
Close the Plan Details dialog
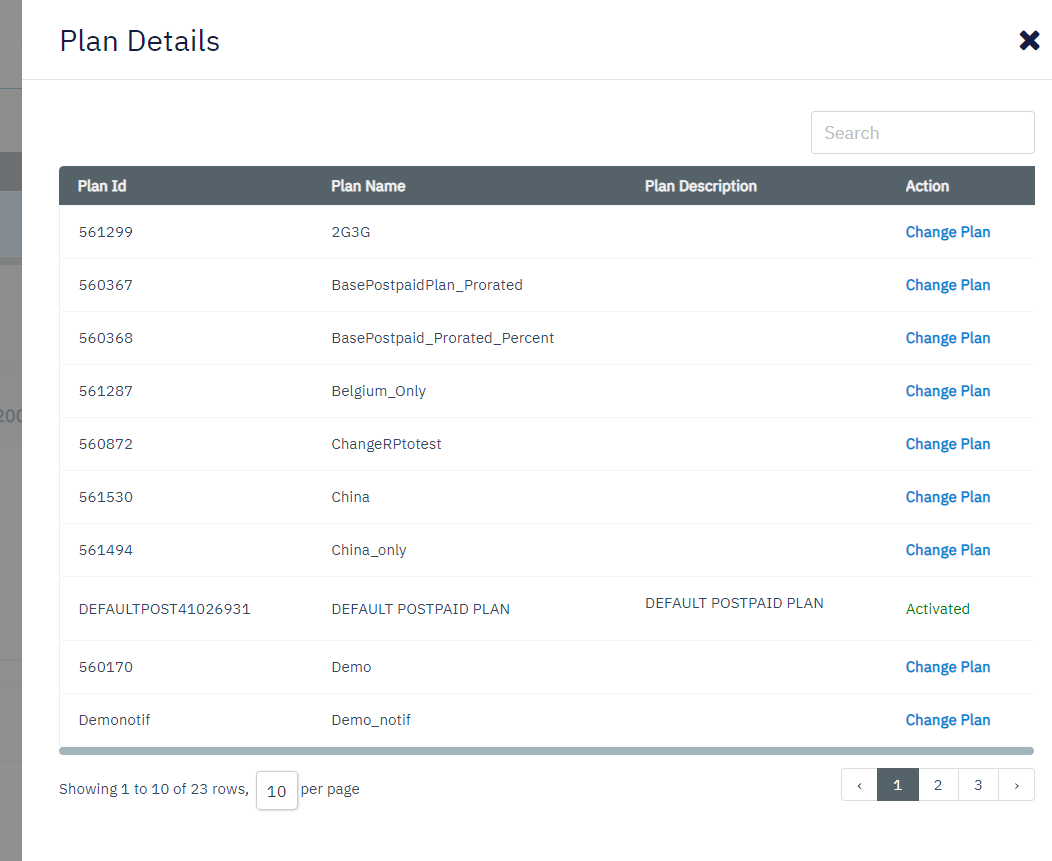1029,41
